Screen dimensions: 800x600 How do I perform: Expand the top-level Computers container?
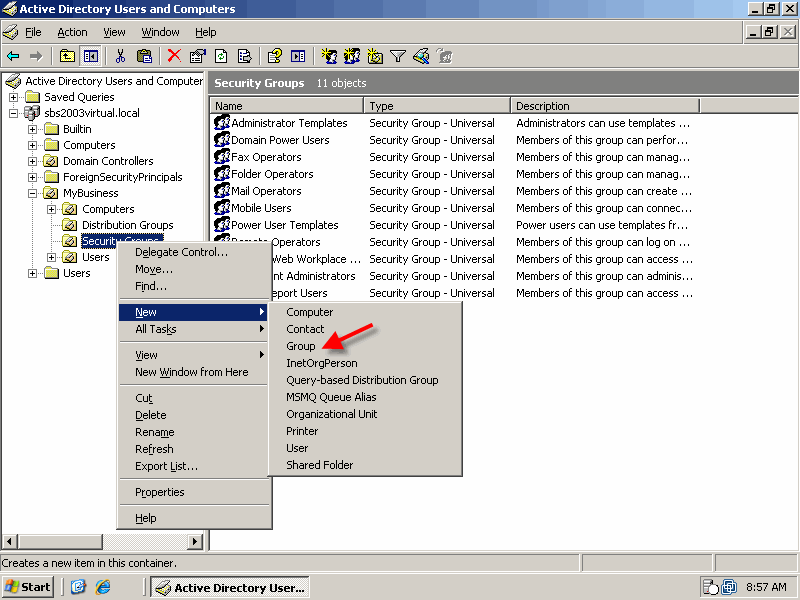click(x=33, y=145)
